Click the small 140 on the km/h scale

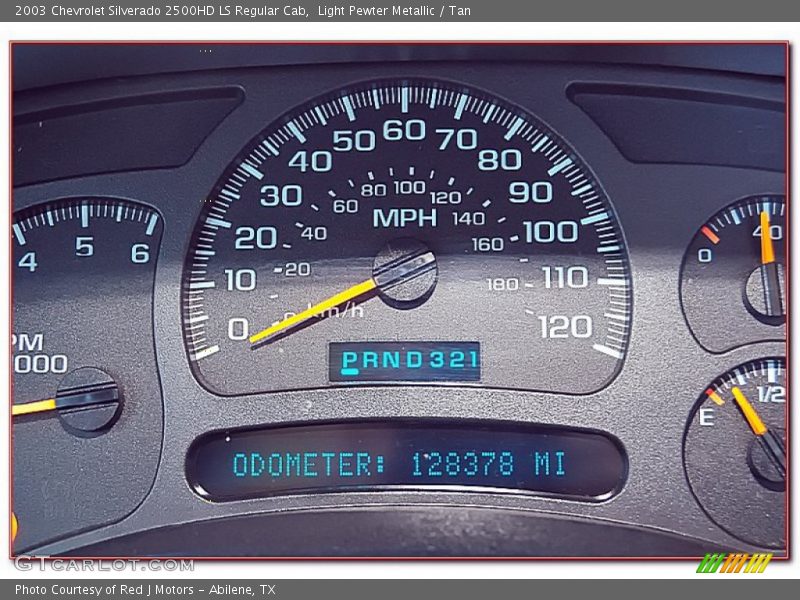click(469, 219)
